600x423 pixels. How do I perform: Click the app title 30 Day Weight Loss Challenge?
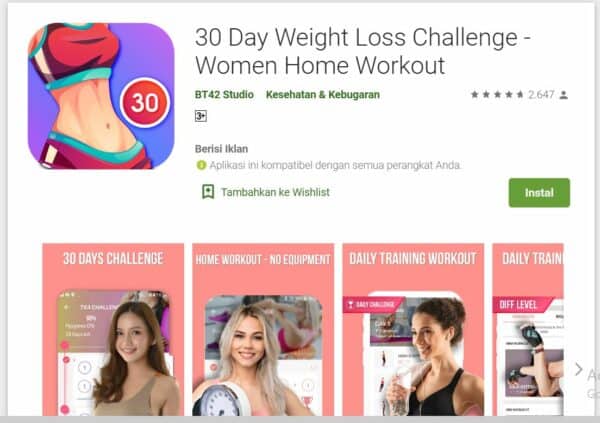tap(362, 51)
